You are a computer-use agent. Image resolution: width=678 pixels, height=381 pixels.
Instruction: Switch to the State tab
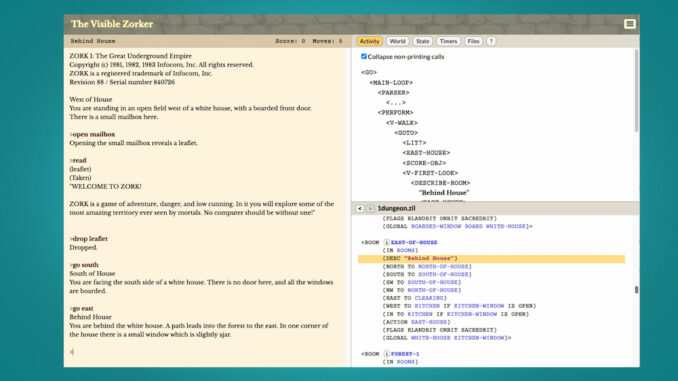(x=422, y=41)
